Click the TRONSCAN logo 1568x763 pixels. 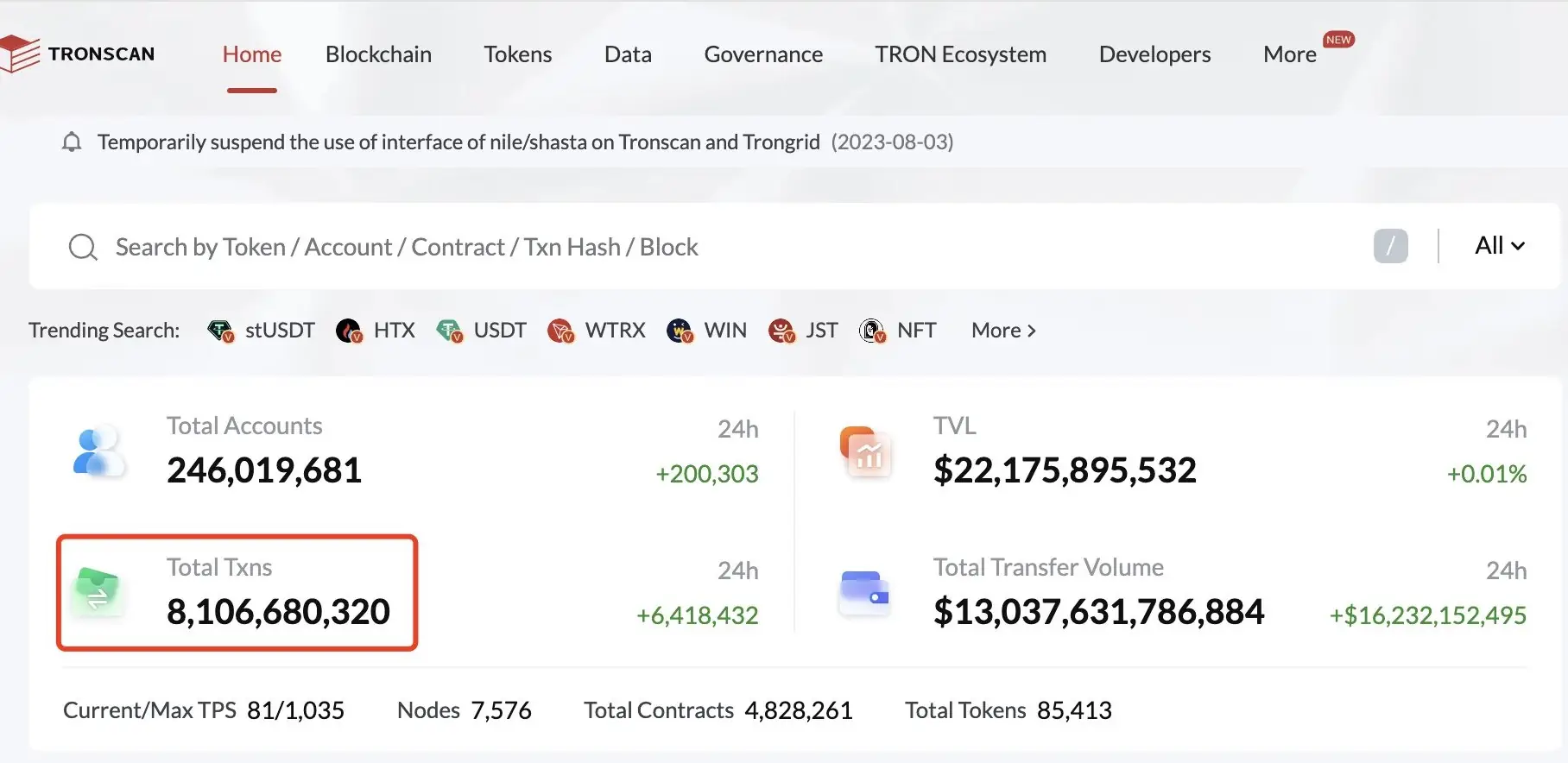point(78,54)
